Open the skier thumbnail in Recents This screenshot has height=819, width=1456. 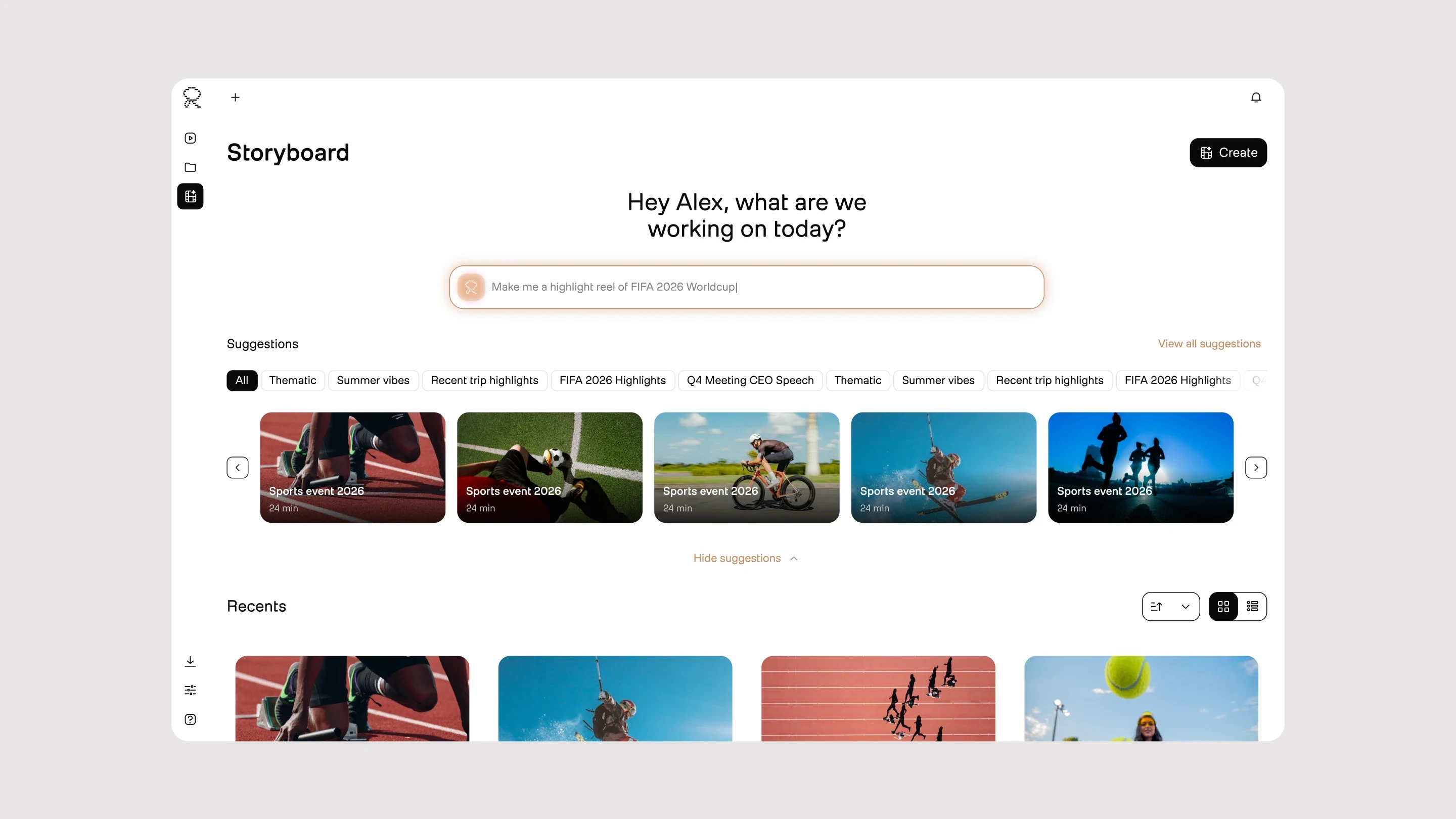(615, 699)
